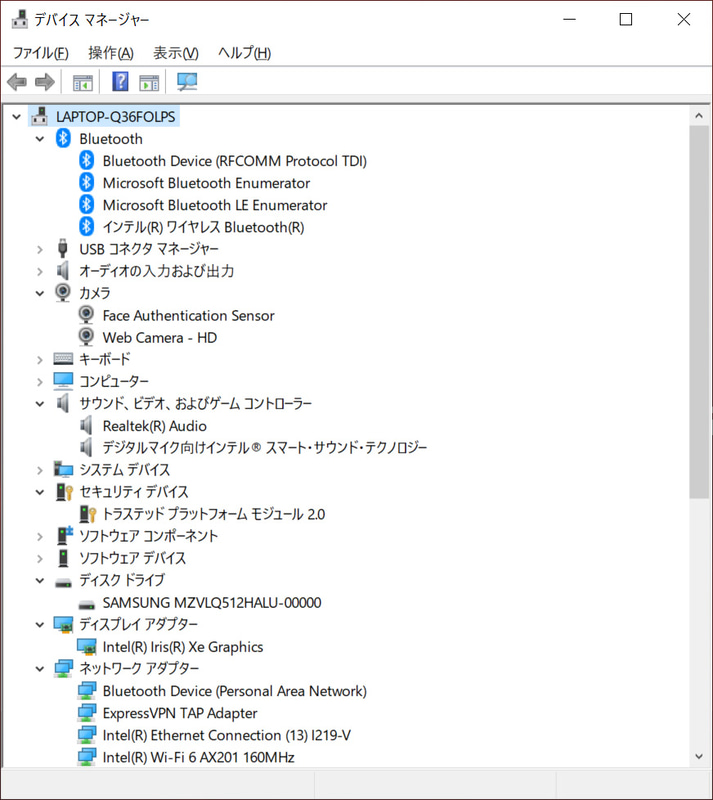Maximize the Device Manager window

tap(626, 19)
